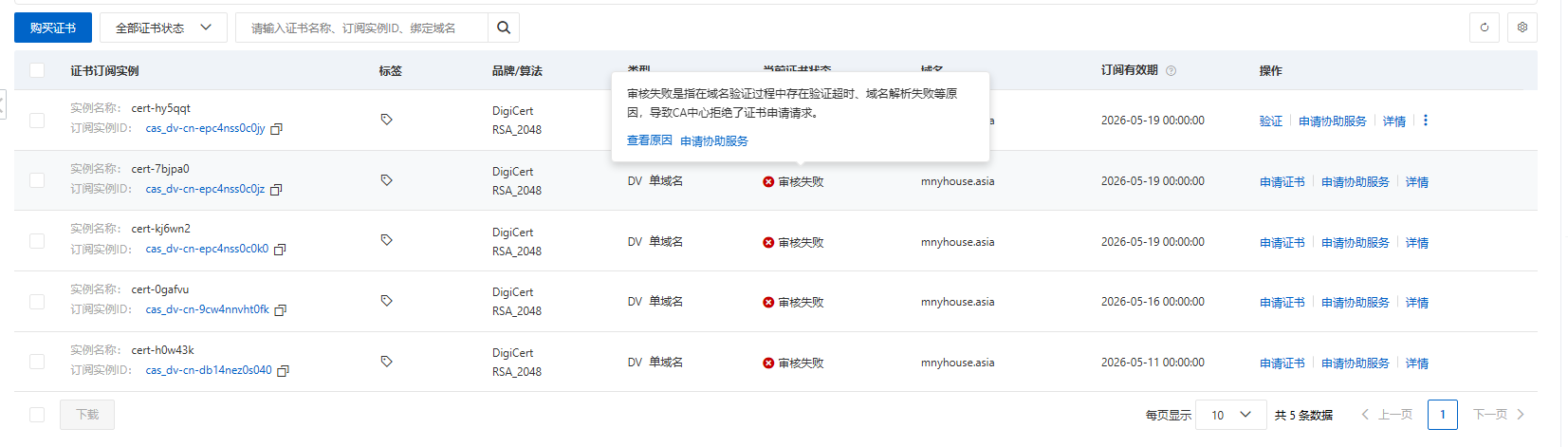Open 详情 for cert-7bjpa0
The height and width of the screenshot is (447, 1568).
(1417, 182)
